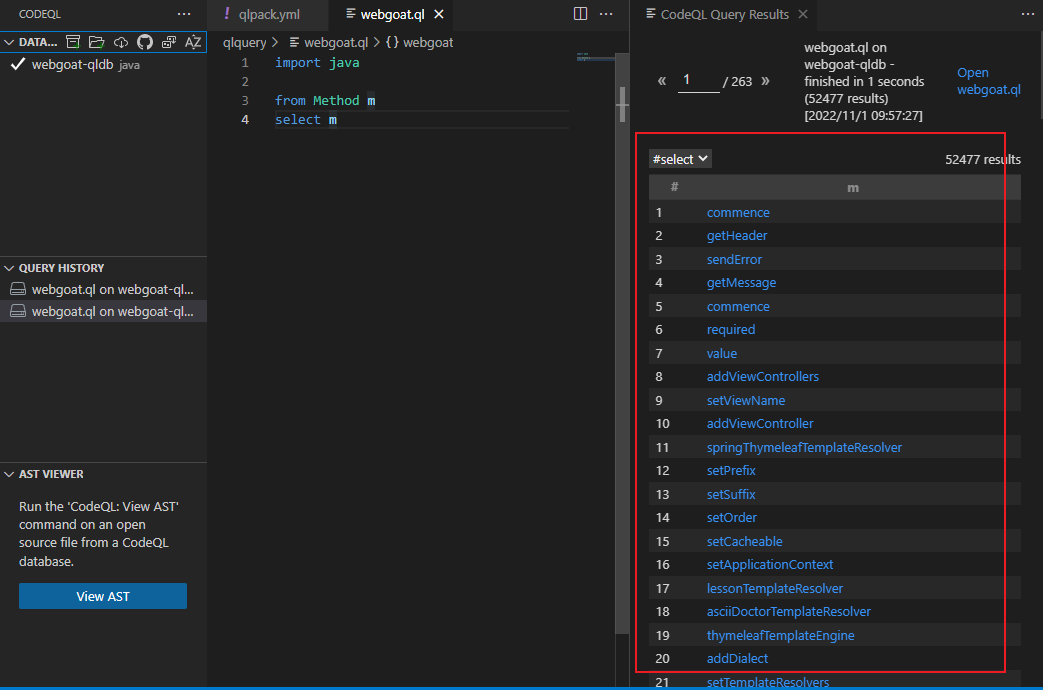Download database from GitHub icon
The height and width of the screenshot is (690, 1043).
pyautogui.click(x=144, y=42)
